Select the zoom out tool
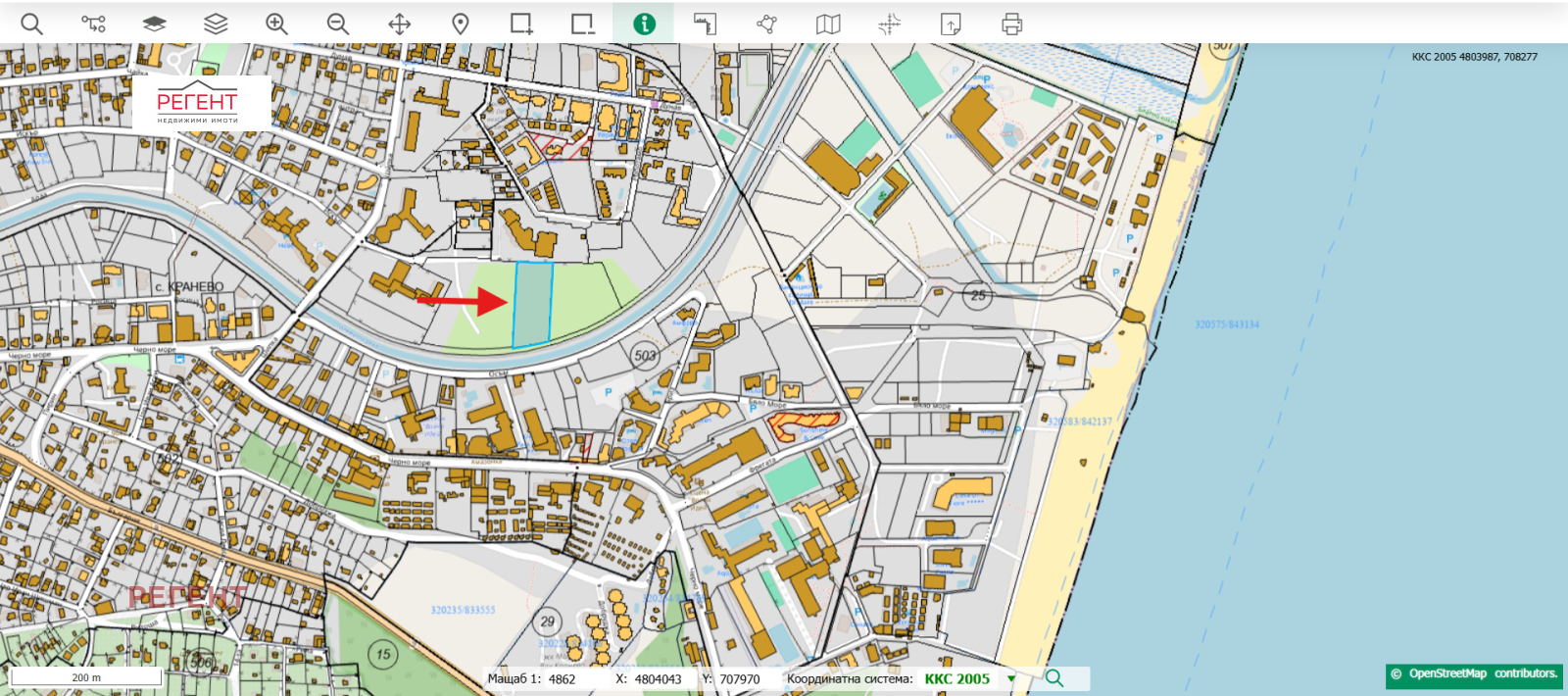 338,24
